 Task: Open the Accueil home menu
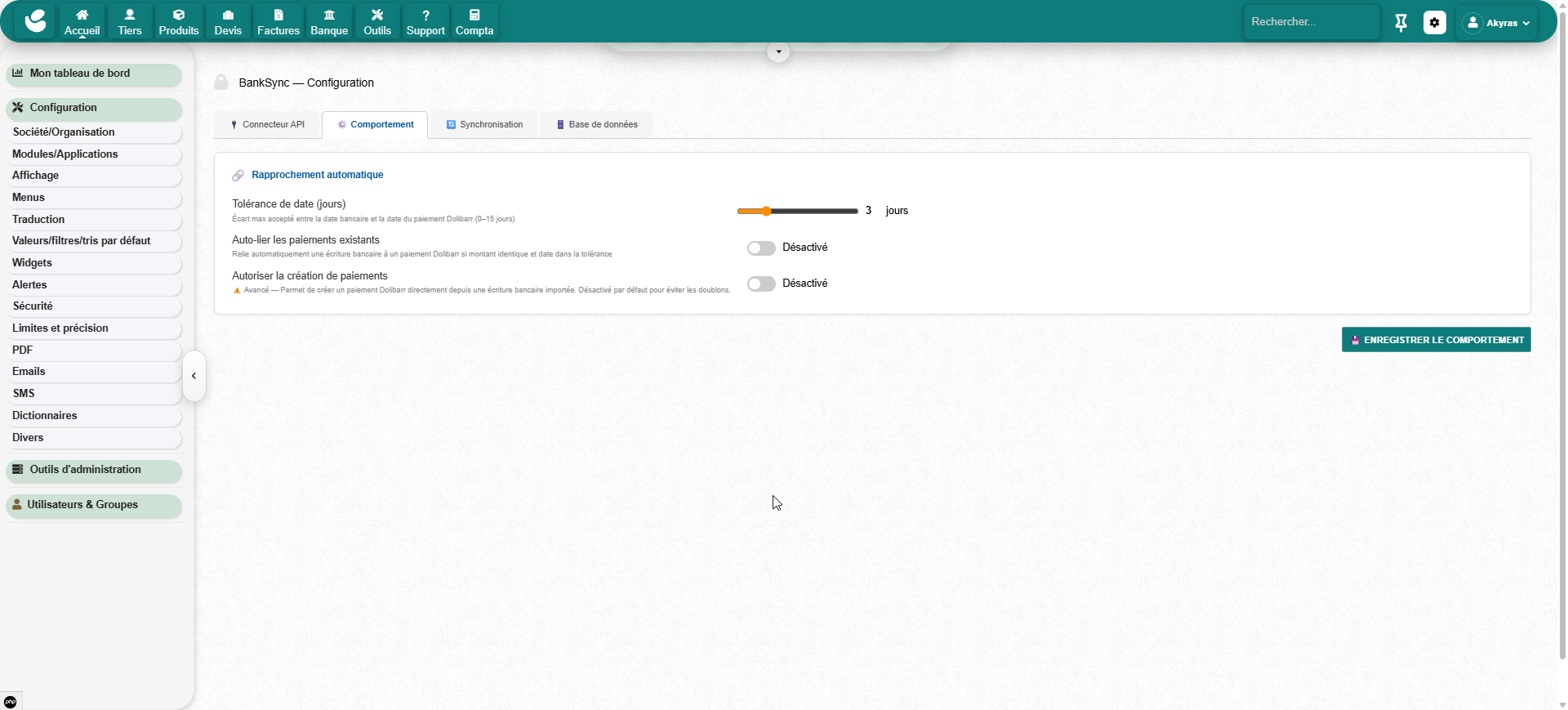click(82, 22)
